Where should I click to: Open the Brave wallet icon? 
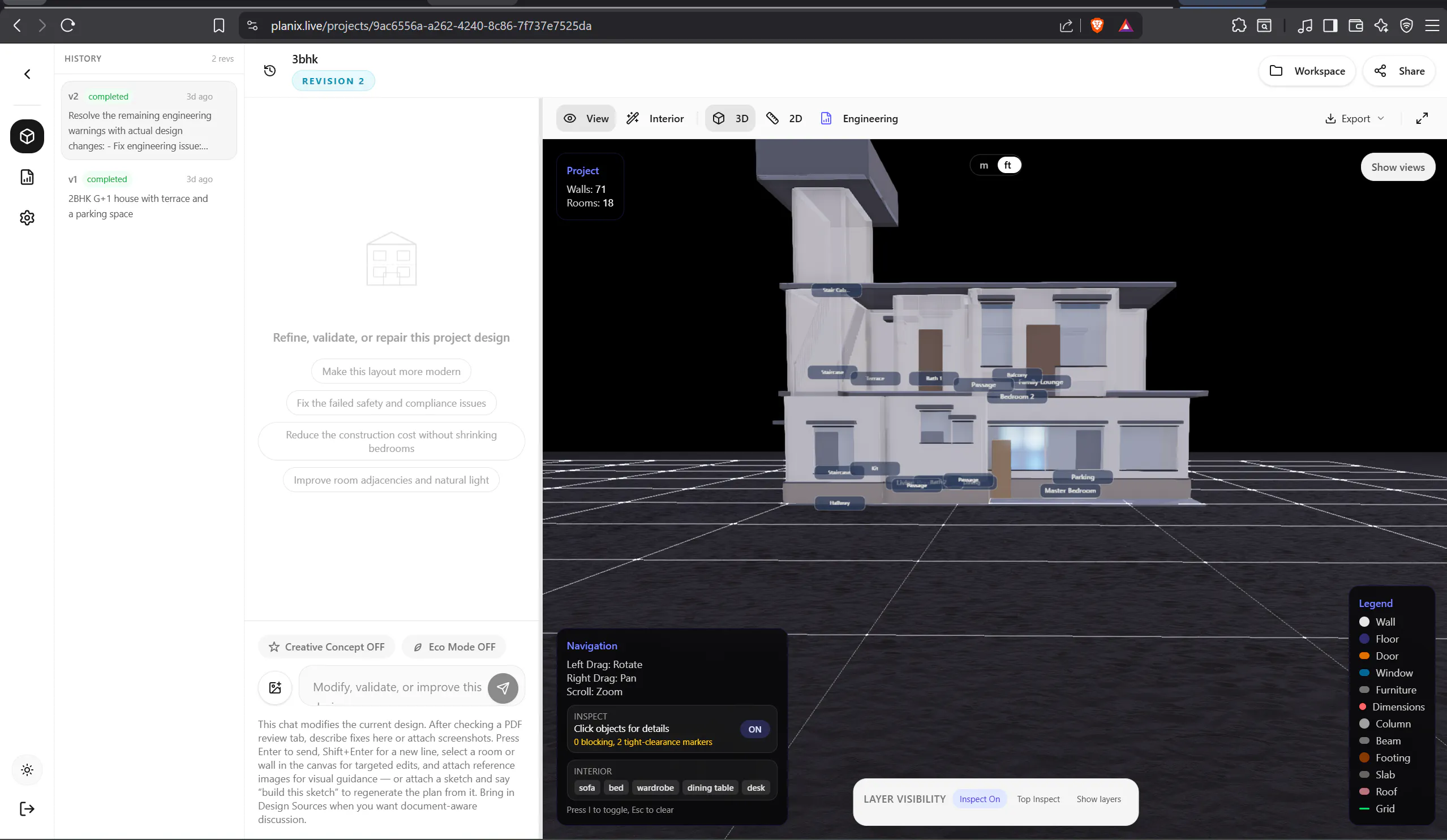[1356, 25]
